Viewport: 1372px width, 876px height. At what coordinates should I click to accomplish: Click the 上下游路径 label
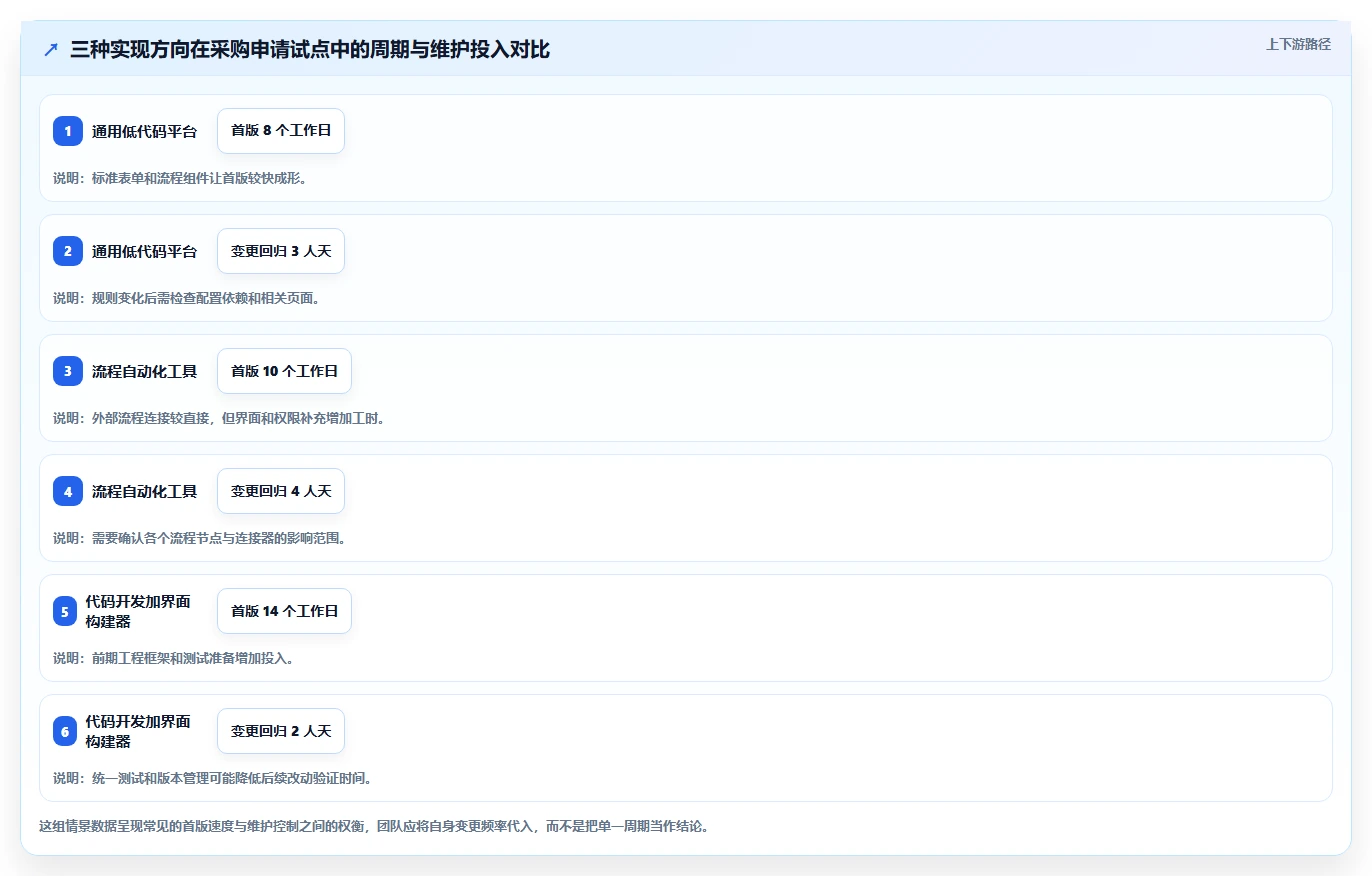coord(1298,44)
